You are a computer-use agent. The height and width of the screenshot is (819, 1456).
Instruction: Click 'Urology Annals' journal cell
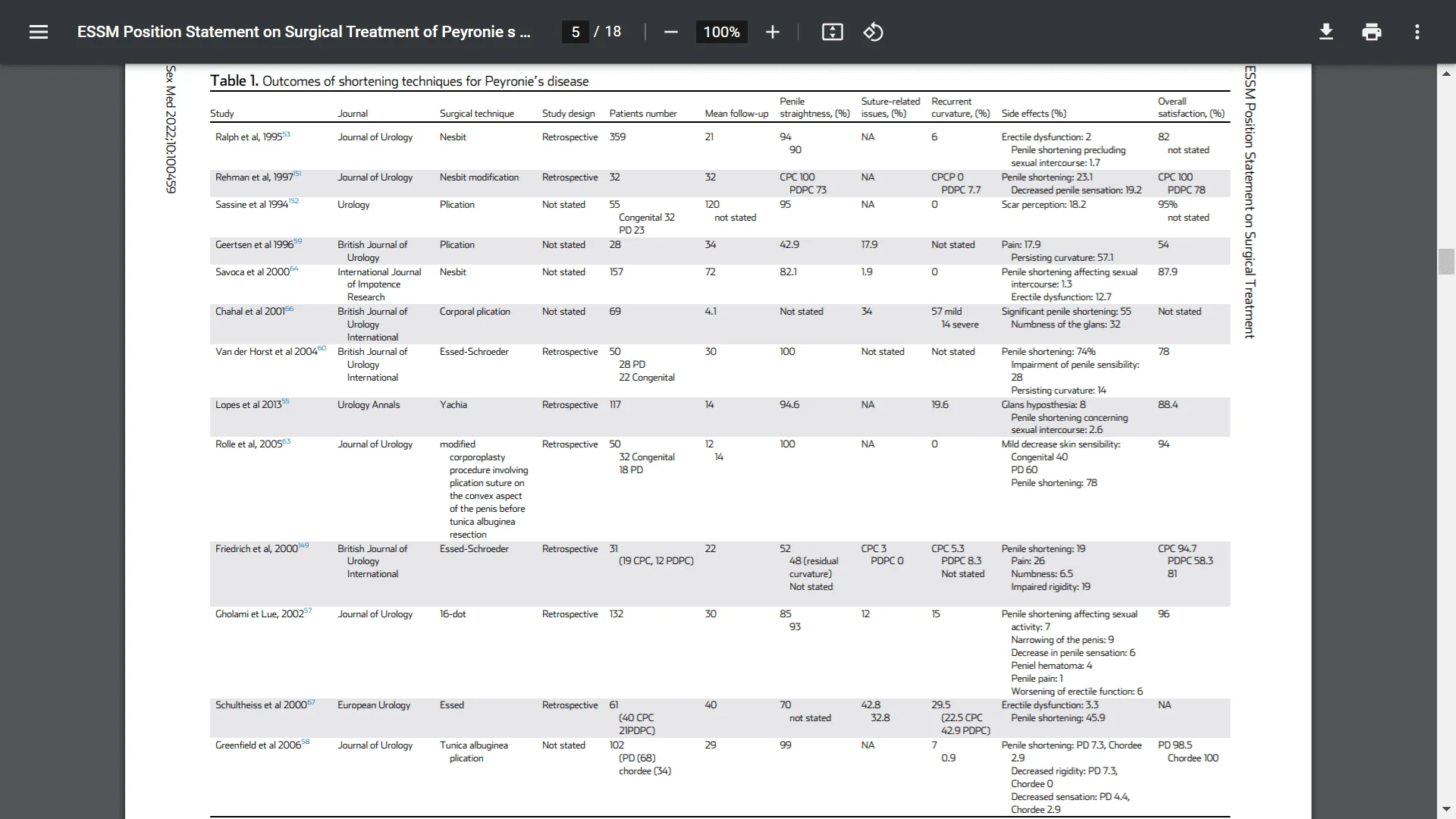click(x=369, y=405)
